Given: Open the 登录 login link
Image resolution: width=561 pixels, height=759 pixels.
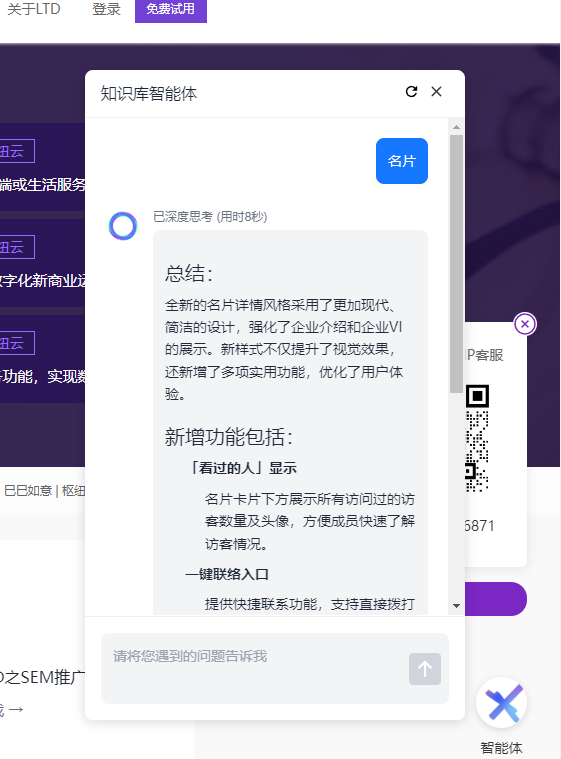Looking at the screenshot, I should [x=106, y=9].
